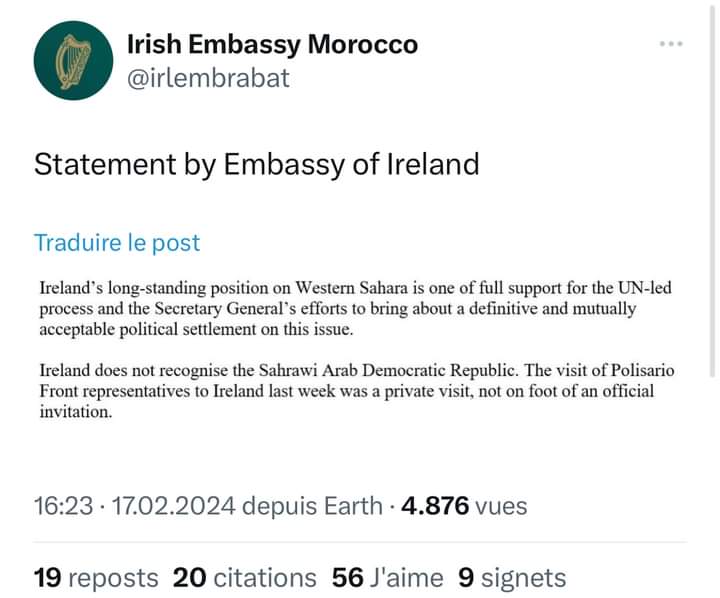Open the 56 J'aime likes list
This screenshot has height=598, width=720.
388,577
